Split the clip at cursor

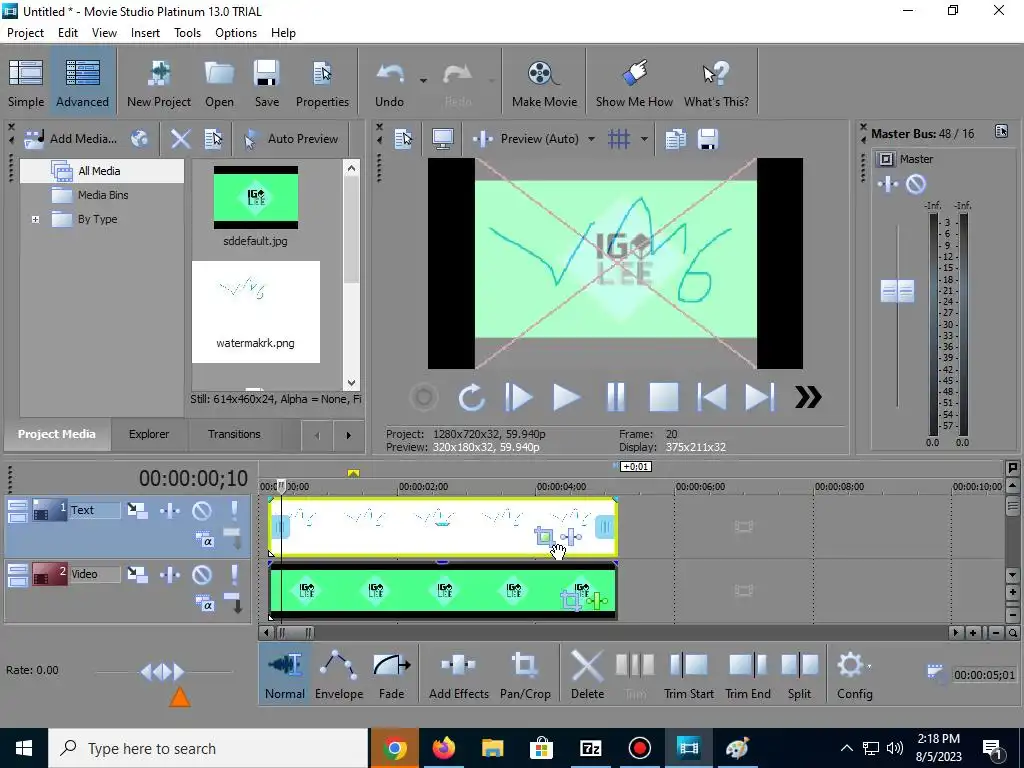tap(799, 676)
